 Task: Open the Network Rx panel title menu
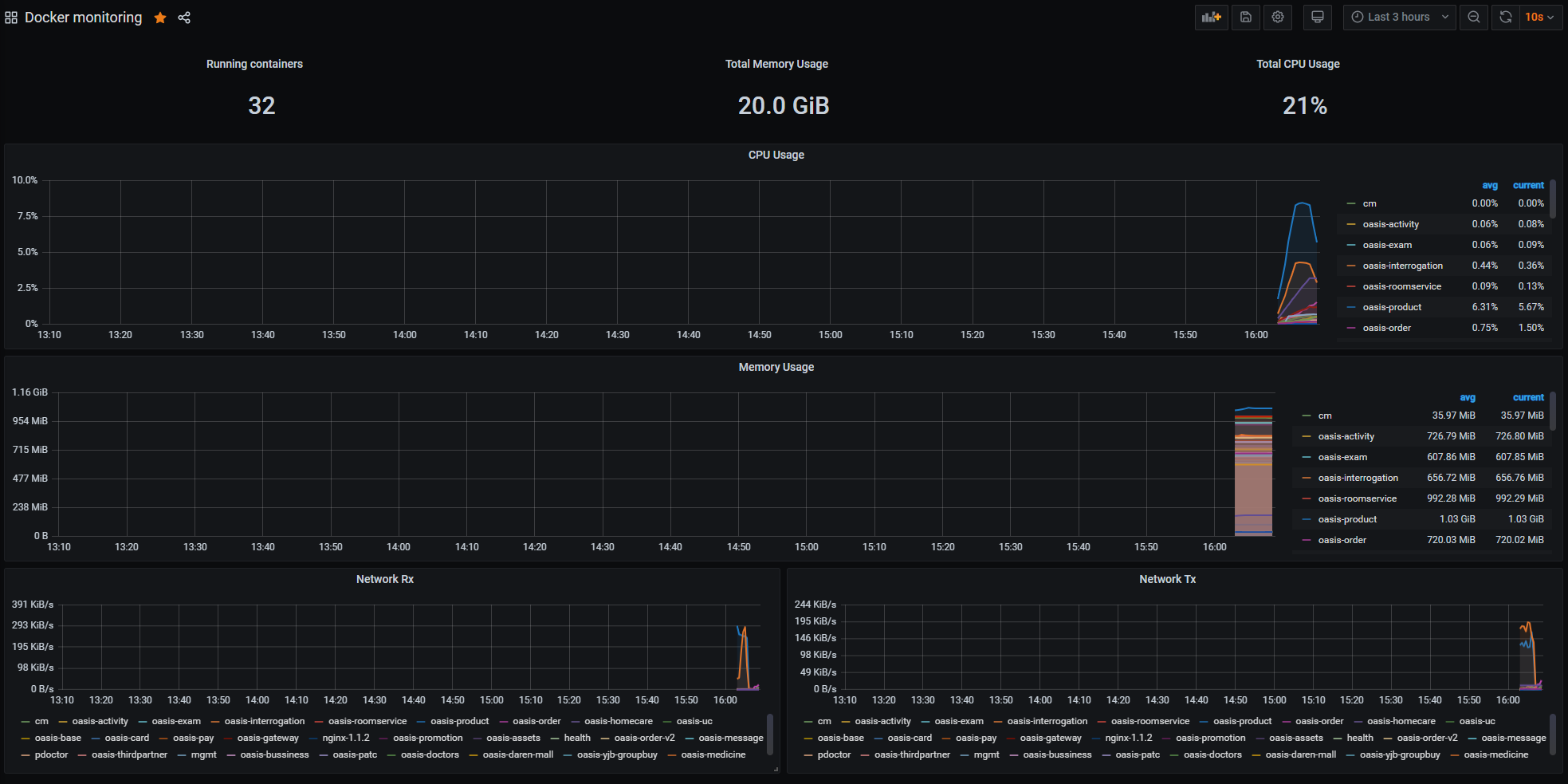[384, 579]
